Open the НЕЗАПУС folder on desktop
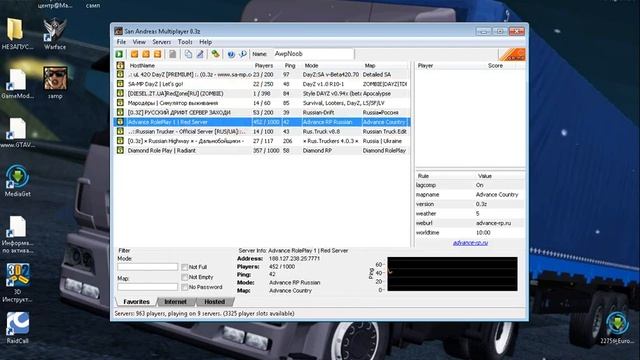This screenshot has height=360, width=640. click(18, 34)
